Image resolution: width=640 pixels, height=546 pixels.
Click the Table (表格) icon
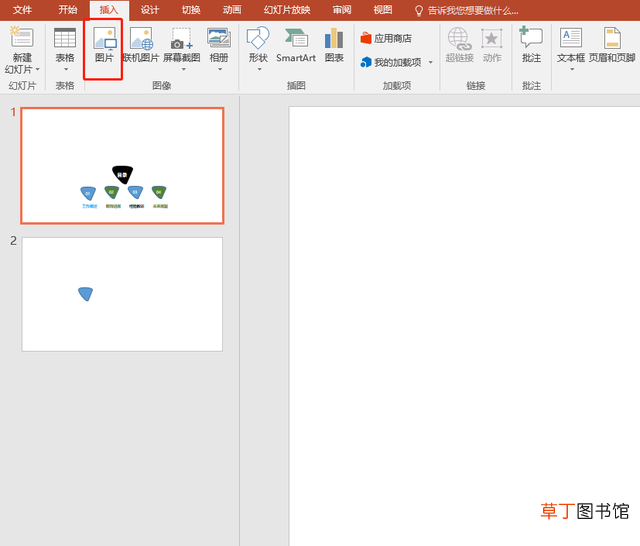65,38
